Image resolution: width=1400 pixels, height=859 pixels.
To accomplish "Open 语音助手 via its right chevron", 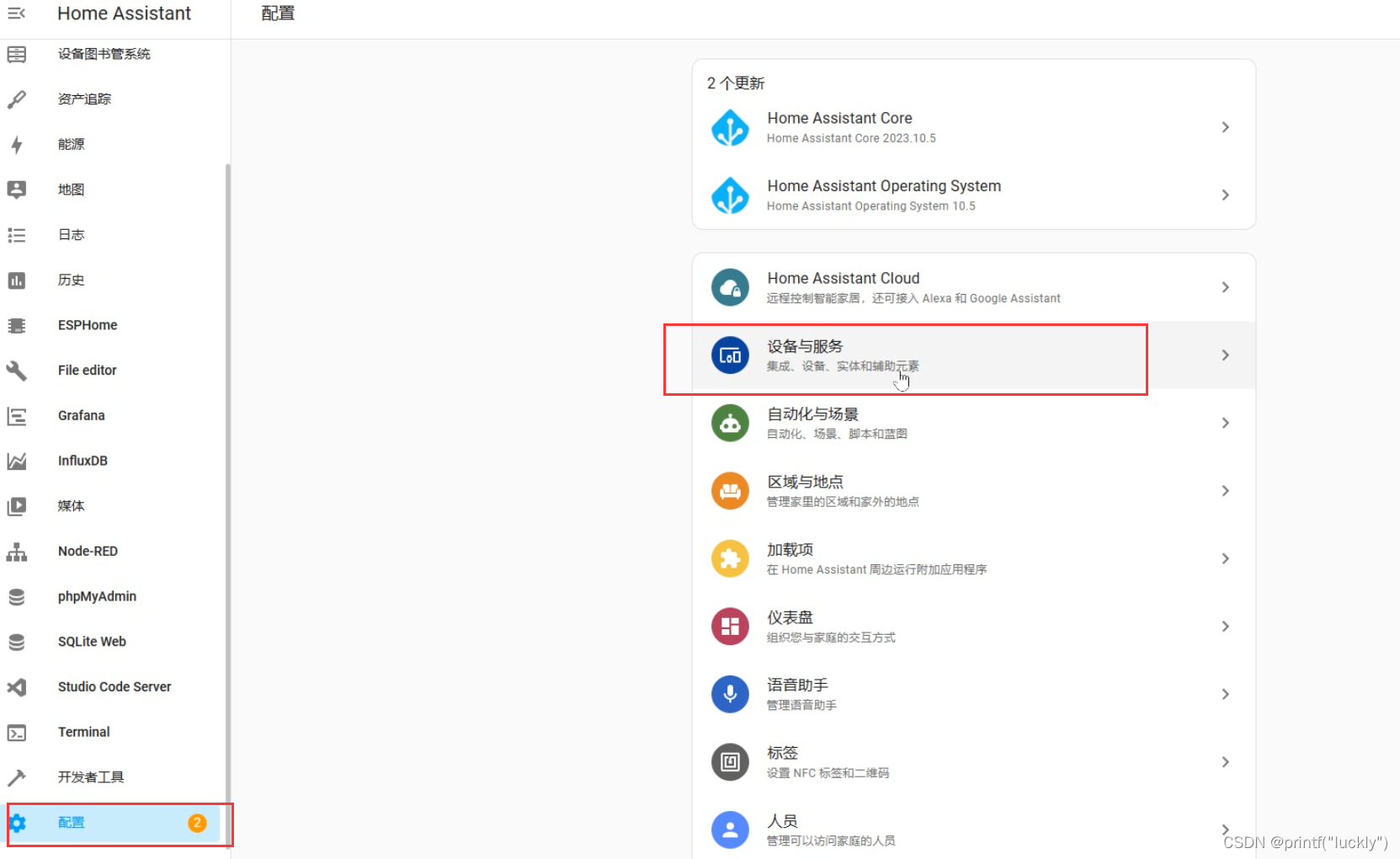I will (1226, 694).
